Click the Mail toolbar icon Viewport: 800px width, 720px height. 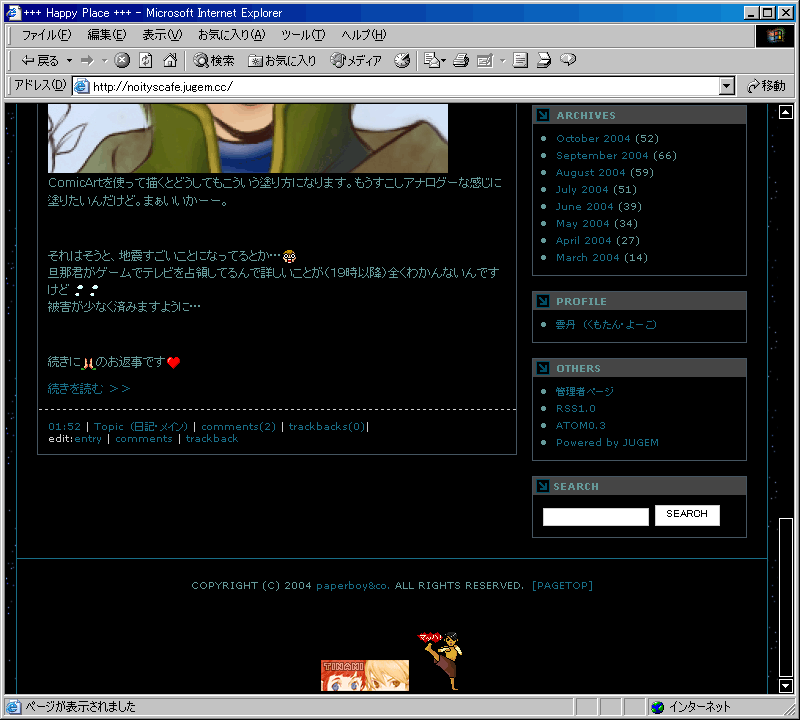[433, 60]
